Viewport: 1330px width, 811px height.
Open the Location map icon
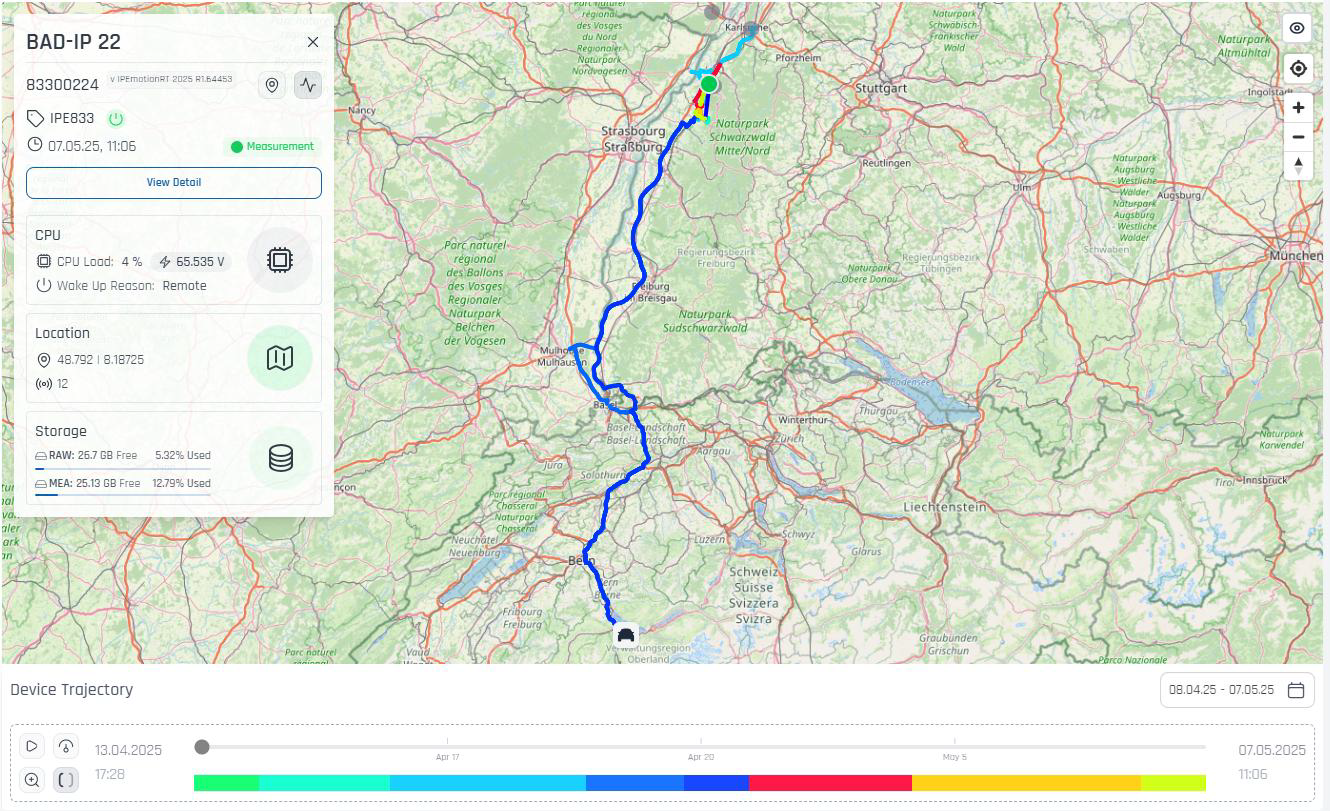pos(280,358)
